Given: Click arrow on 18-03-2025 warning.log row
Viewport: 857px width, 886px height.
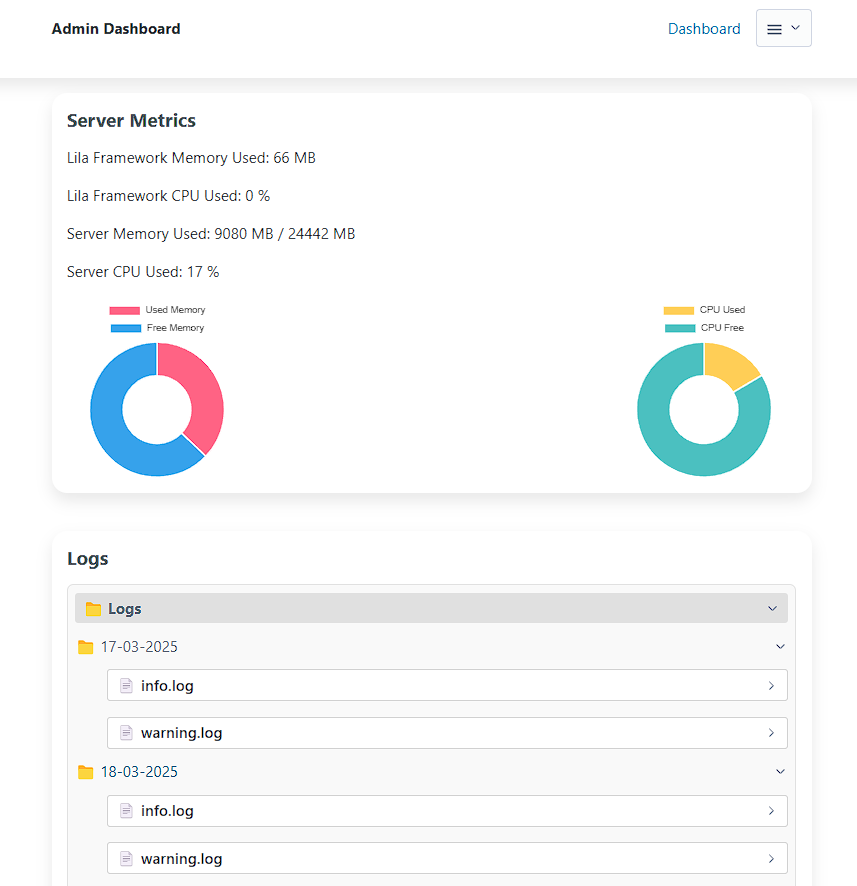Looking at the screenshot, I should (771, 859).
